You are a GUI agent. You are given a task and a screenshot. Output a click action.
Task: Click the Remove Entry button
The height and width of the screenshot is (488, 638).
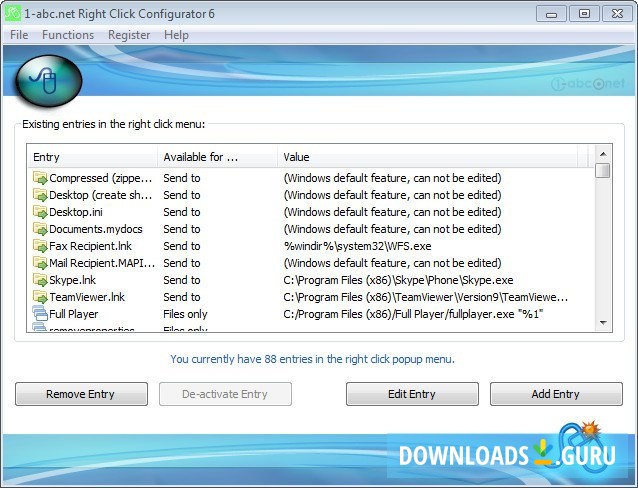click(x=81, y=394)
